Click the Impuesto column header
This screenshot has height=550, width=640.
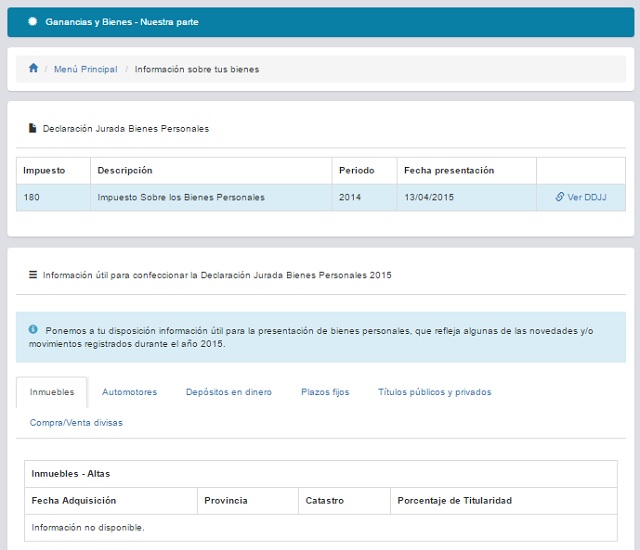click(44, 171)
